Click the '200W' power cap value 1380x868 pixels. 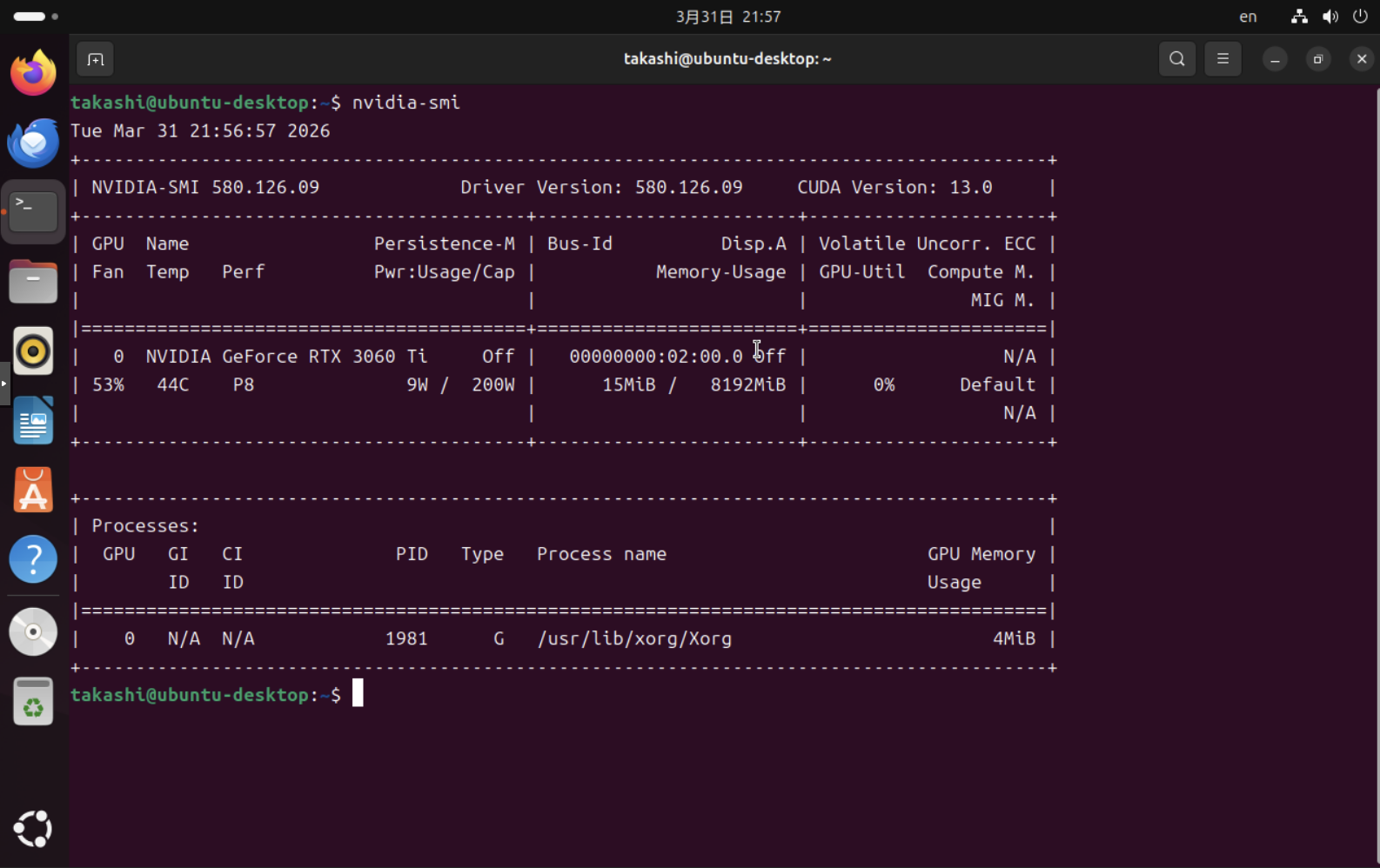(493, 384)
